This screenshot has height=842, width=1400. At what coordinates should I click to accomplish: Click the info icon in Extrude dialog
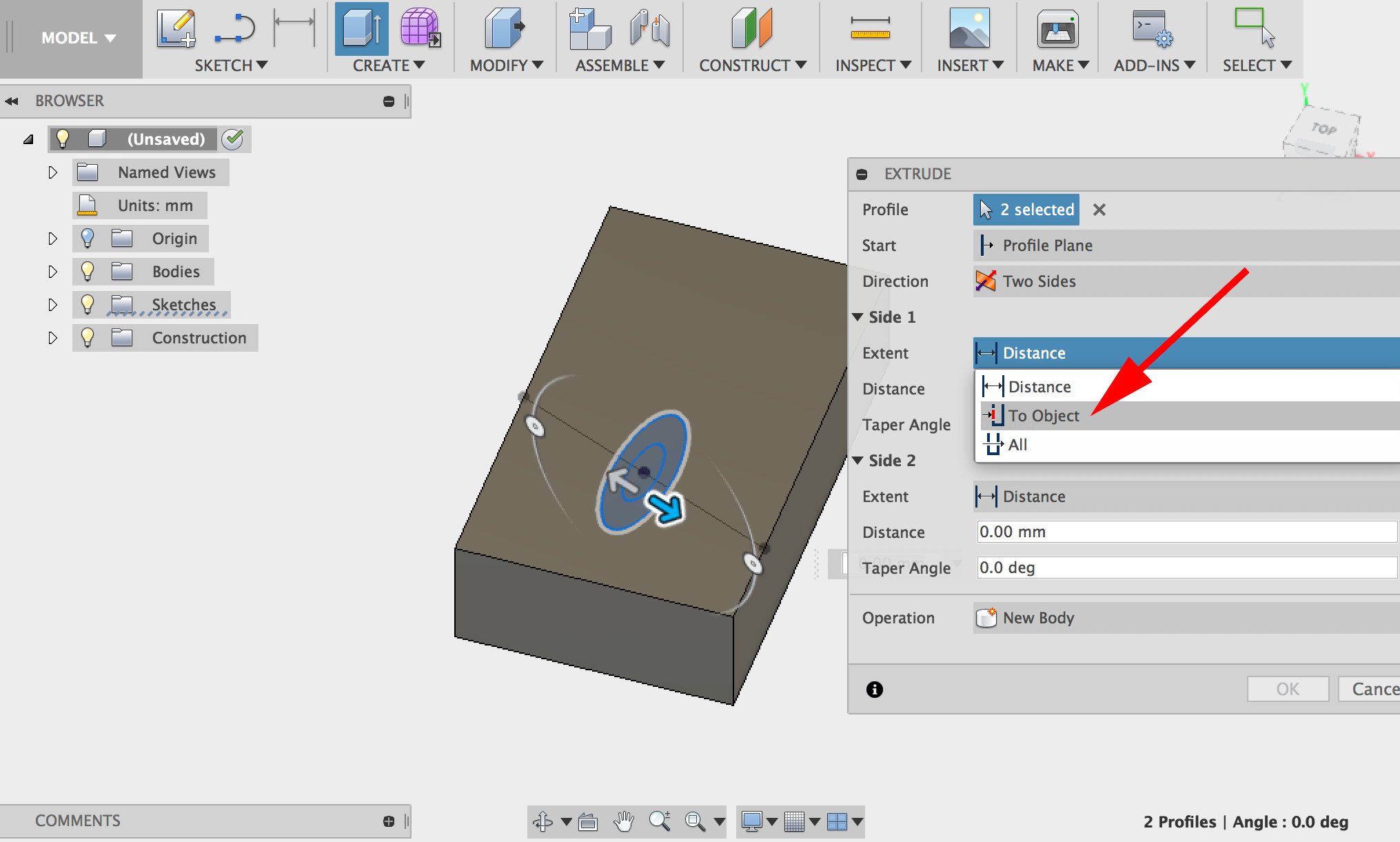point(875,690)
